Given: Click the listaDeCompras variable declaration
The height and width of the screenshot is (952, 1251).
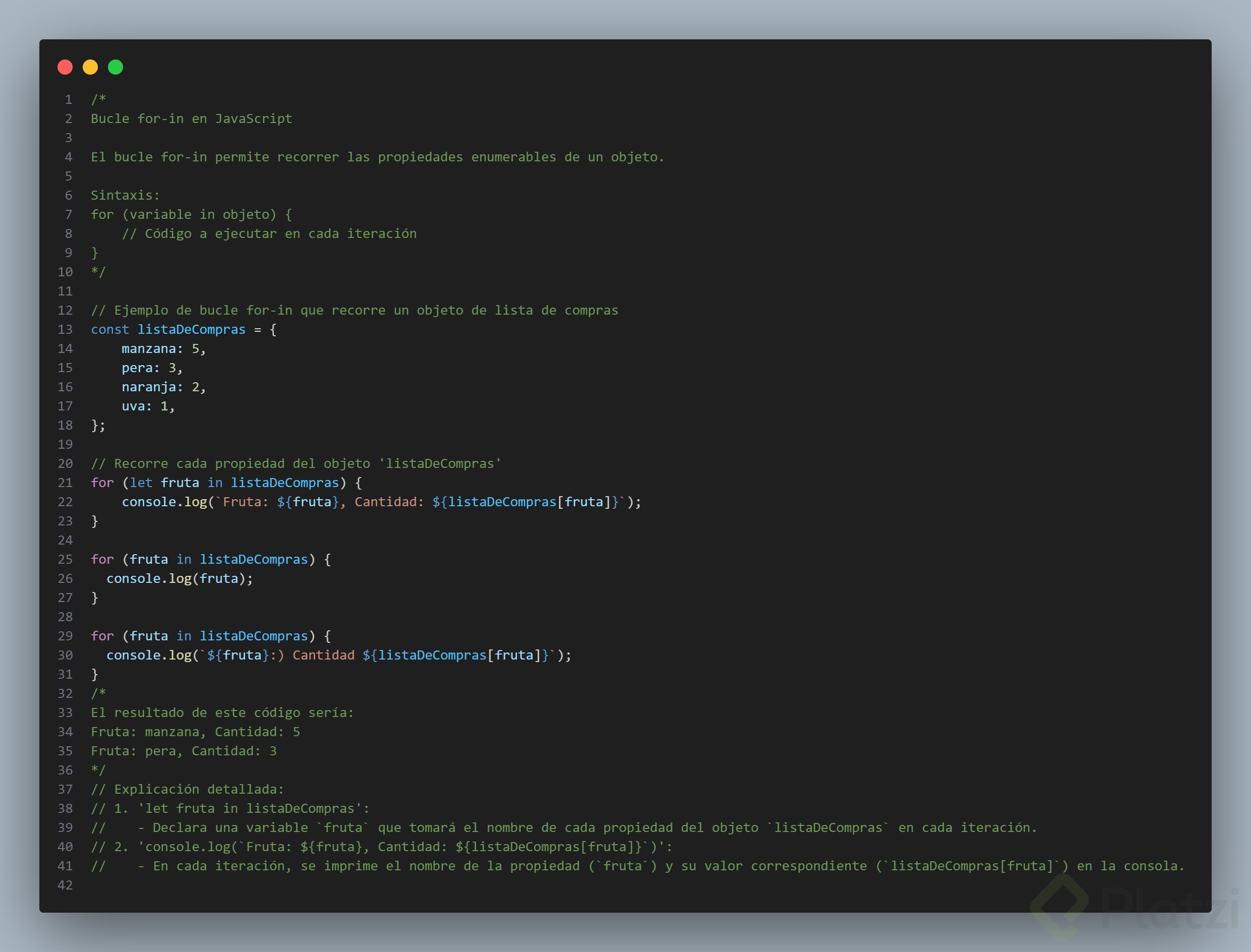Looking at the screenshot, I should [192, 329].
